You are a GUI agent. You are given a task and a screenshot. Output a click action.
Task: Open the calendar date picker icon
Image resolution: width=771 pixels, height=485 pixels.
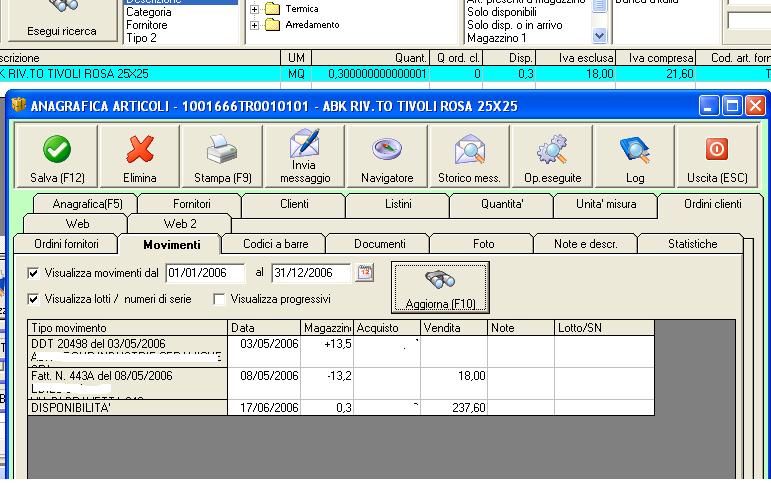(x=364, y=273)
